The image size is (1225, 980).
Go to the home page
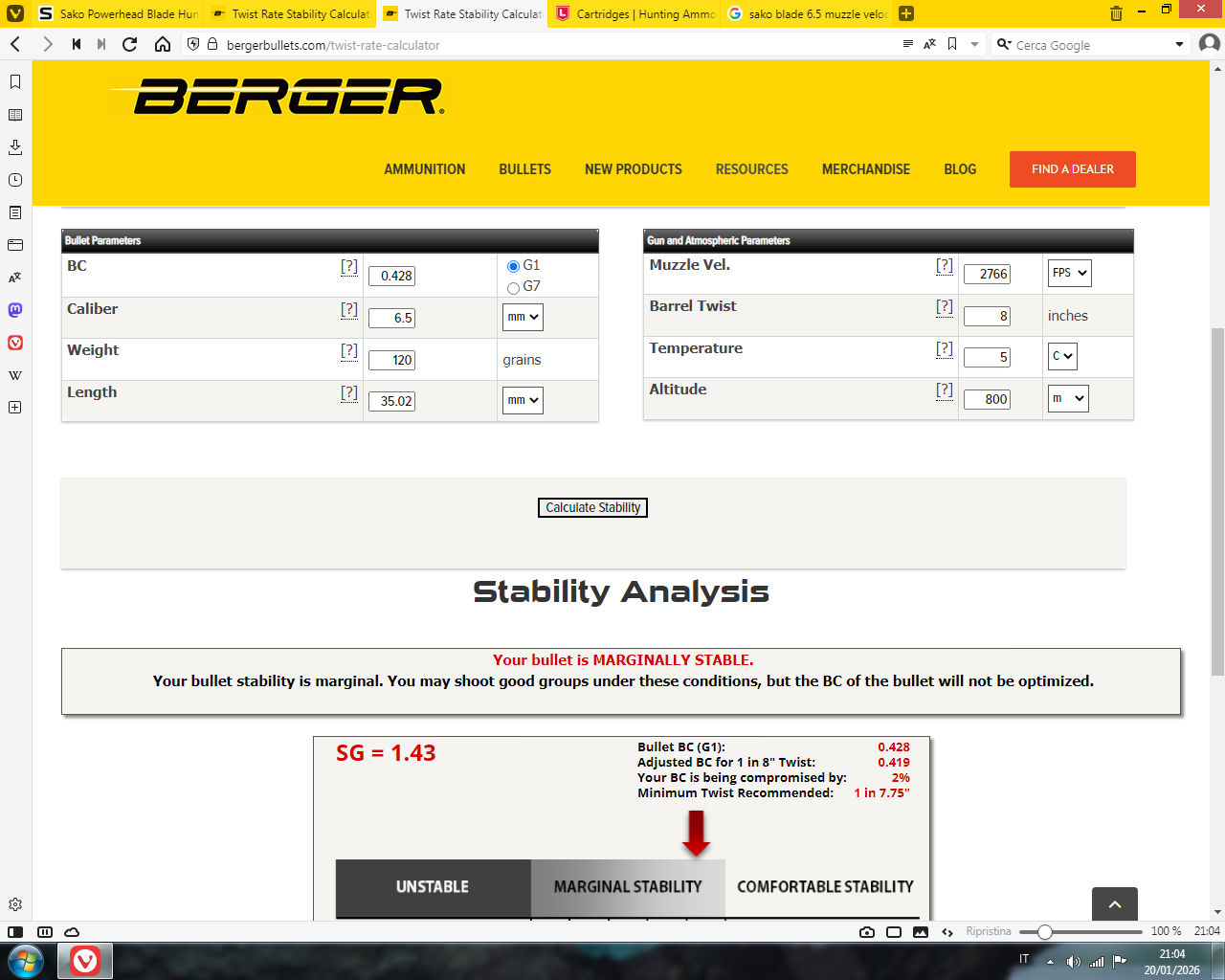tap(163, 44)
